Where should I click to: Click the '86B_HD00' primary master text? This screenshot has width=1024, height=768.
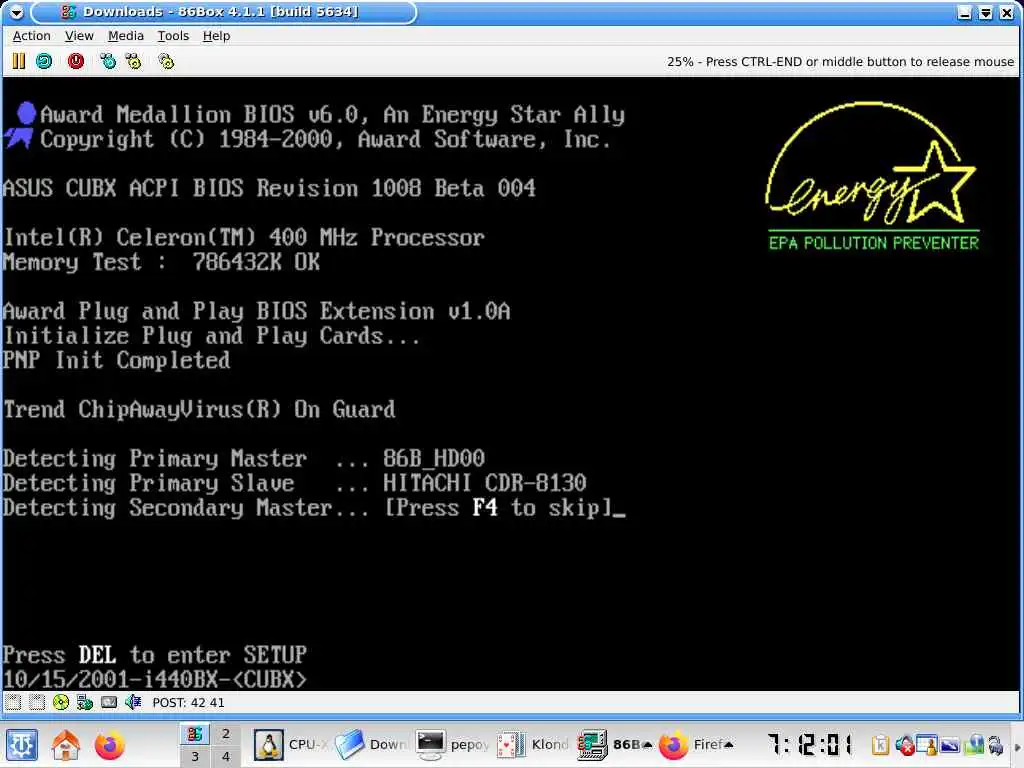434,458
